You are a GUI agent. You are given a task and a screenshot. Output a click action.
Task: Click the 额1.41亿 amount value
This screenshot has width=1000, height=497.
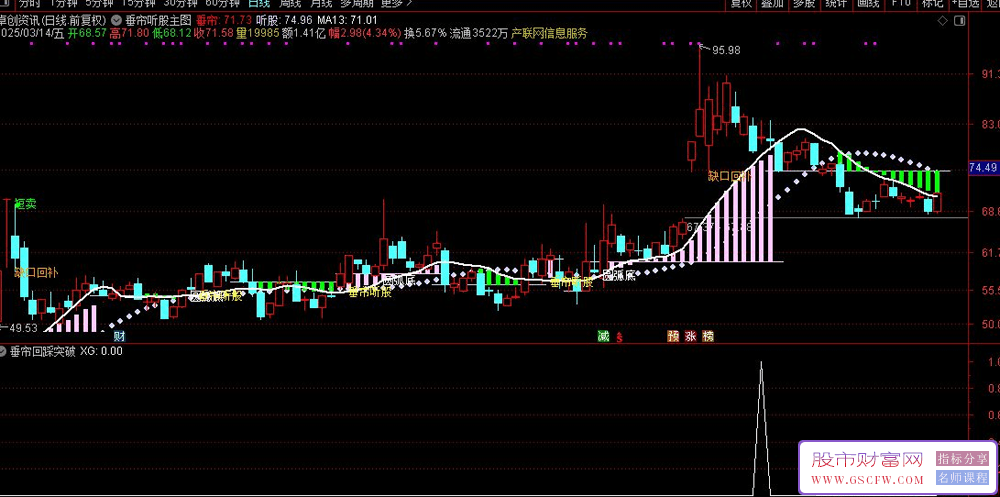(x=306, y=33)
